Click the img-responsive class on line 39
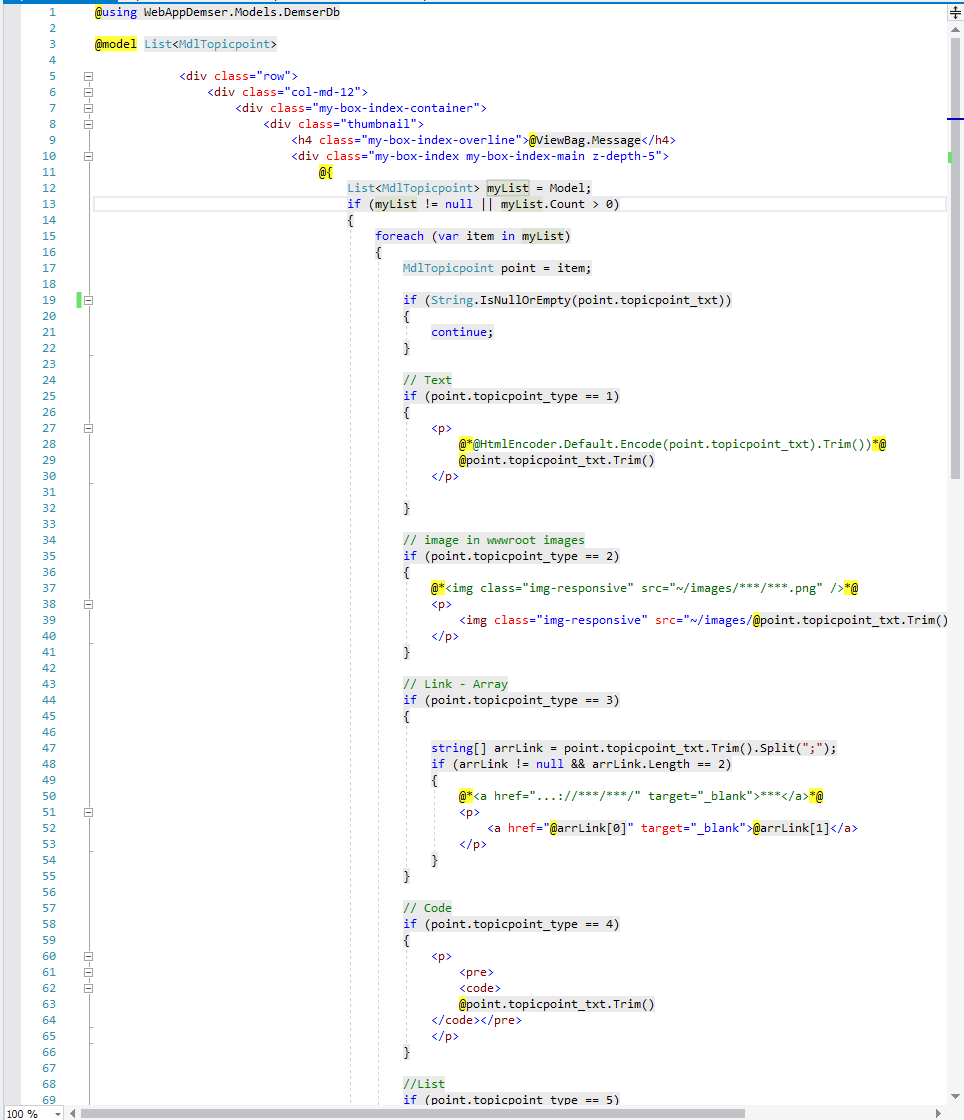The width and height of the screenshot is (964, 1120). (592, 620)
